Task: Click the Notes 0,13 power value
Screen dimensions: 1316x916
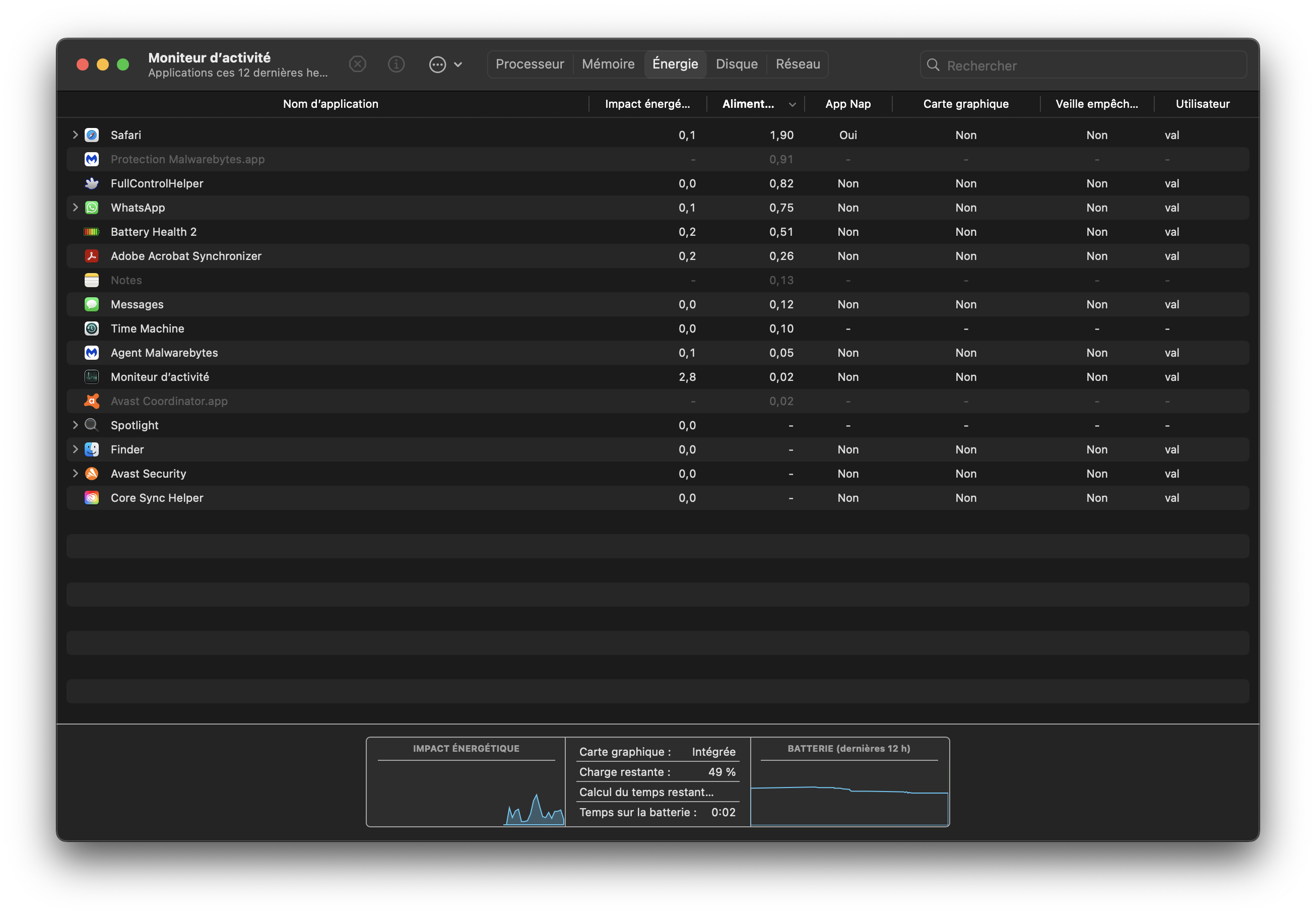Action: coord(782,280)
